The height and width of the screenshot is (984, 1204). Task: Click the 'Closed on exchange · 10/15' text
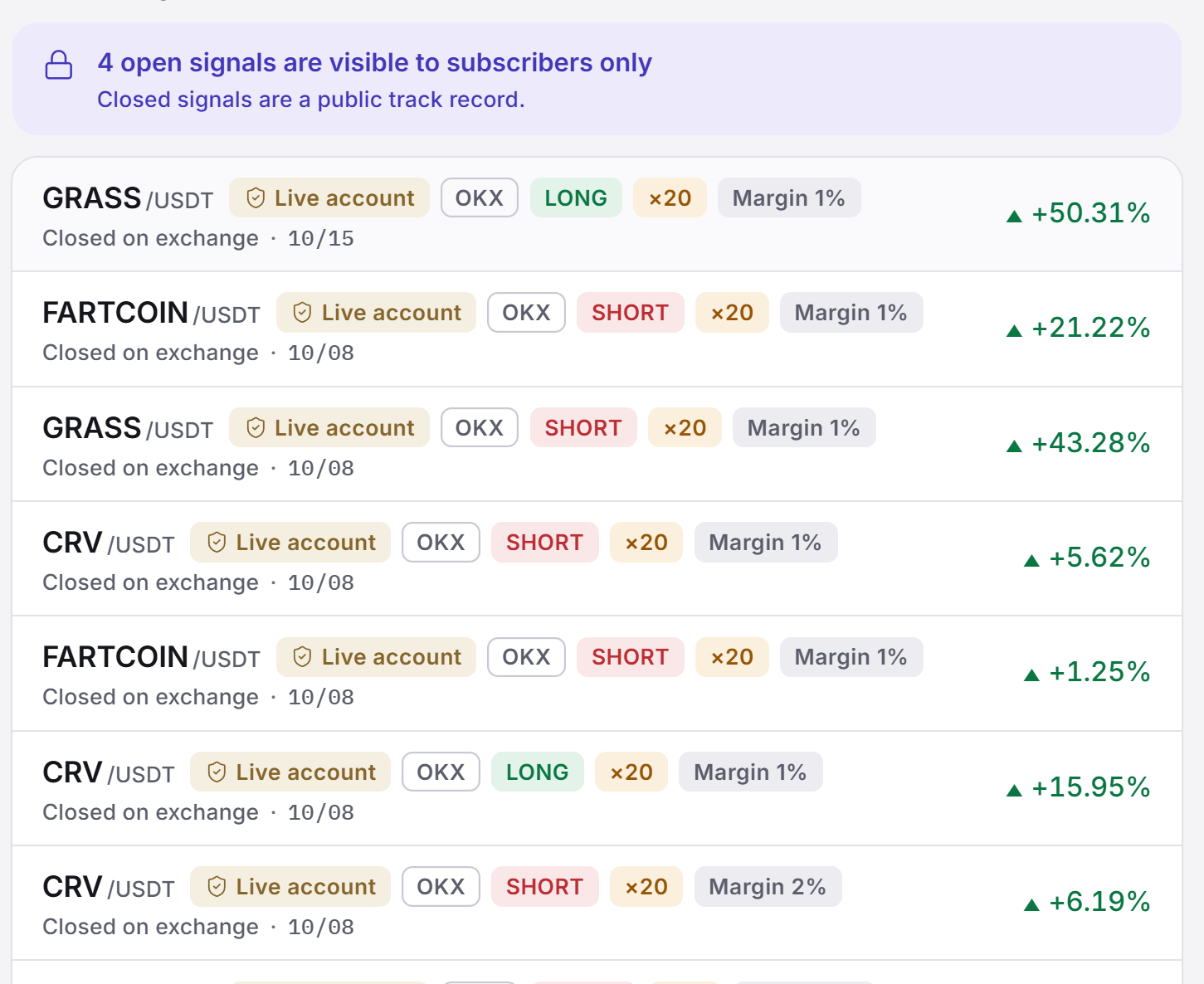(198, 238)
